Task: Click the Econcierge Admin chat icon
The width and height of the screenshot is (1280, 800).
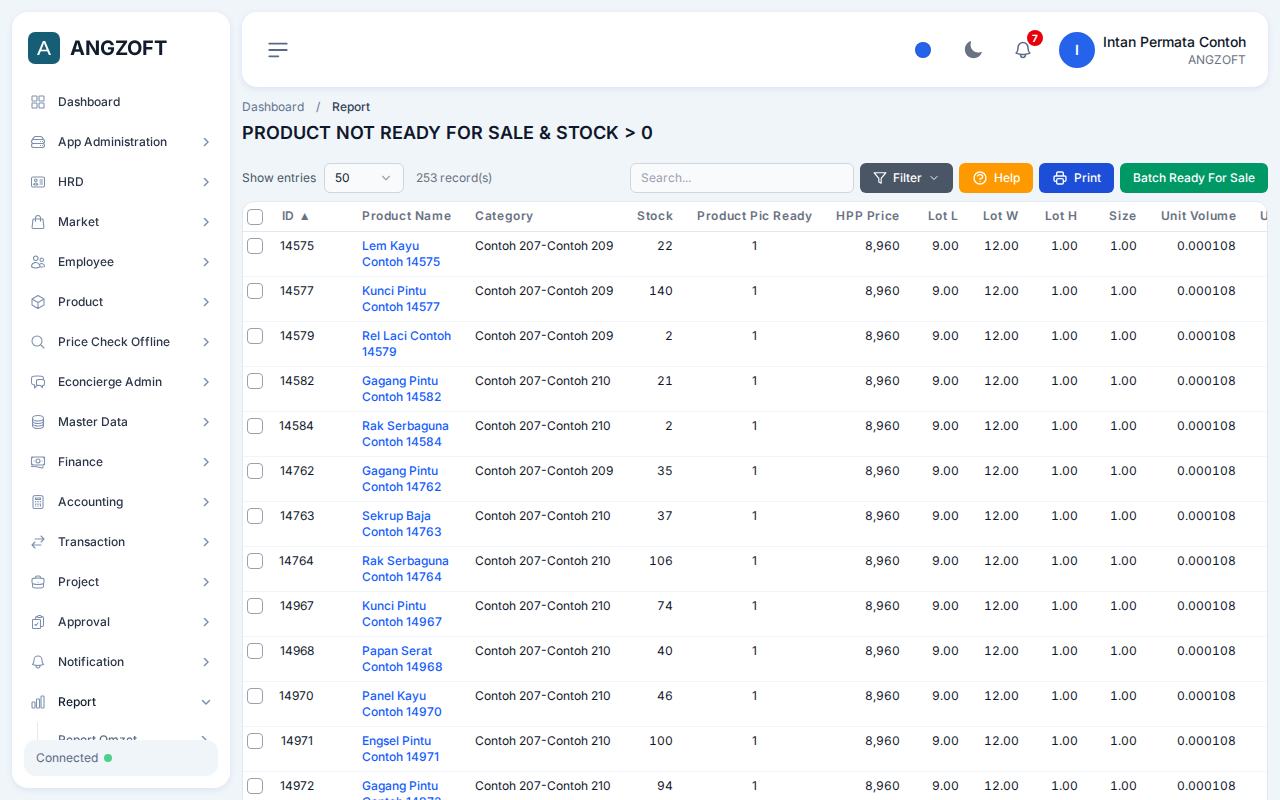Action: tap(38, 382)
